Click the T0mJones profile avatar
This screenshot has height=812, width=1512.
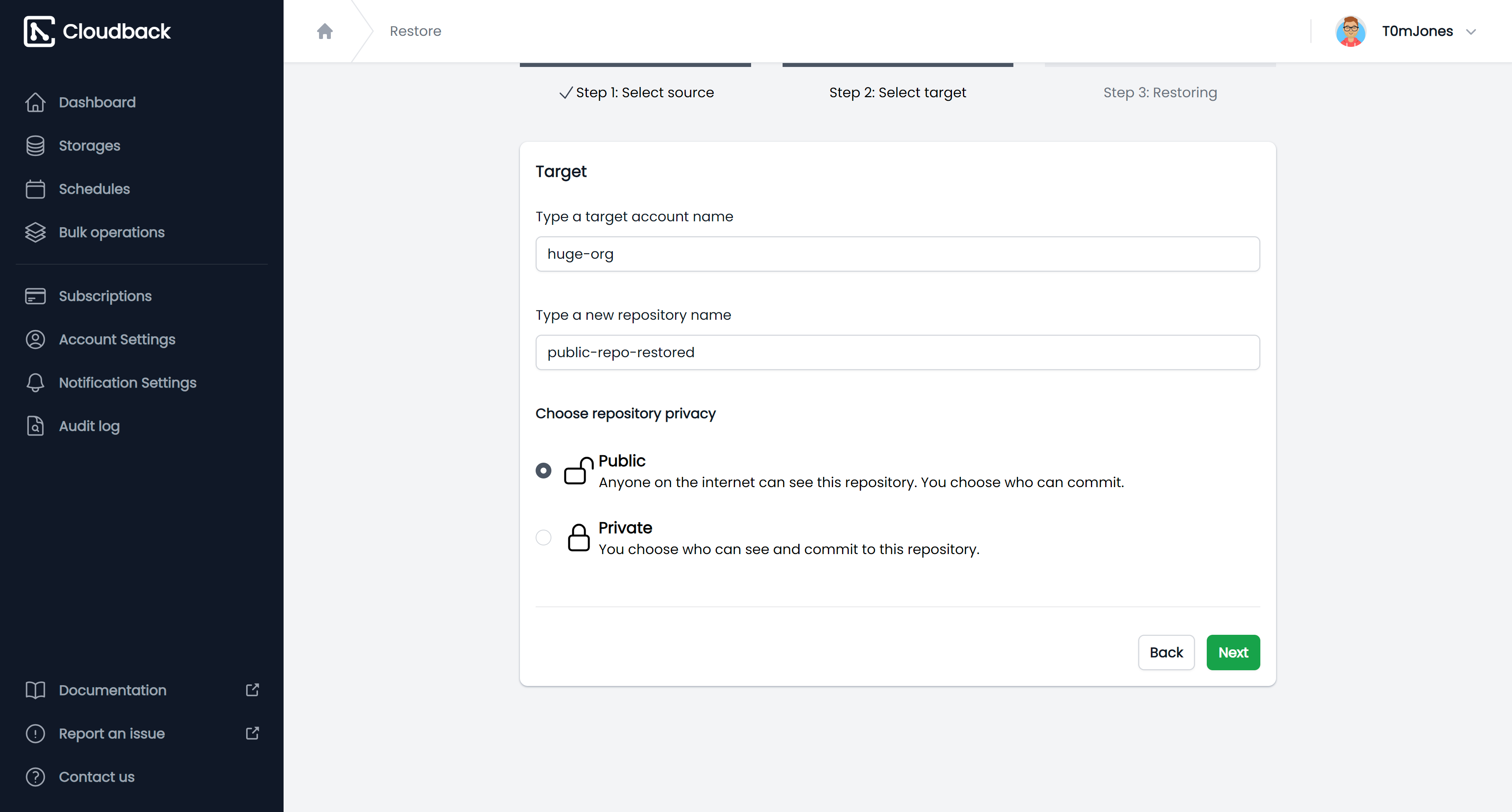point(1351,31)
